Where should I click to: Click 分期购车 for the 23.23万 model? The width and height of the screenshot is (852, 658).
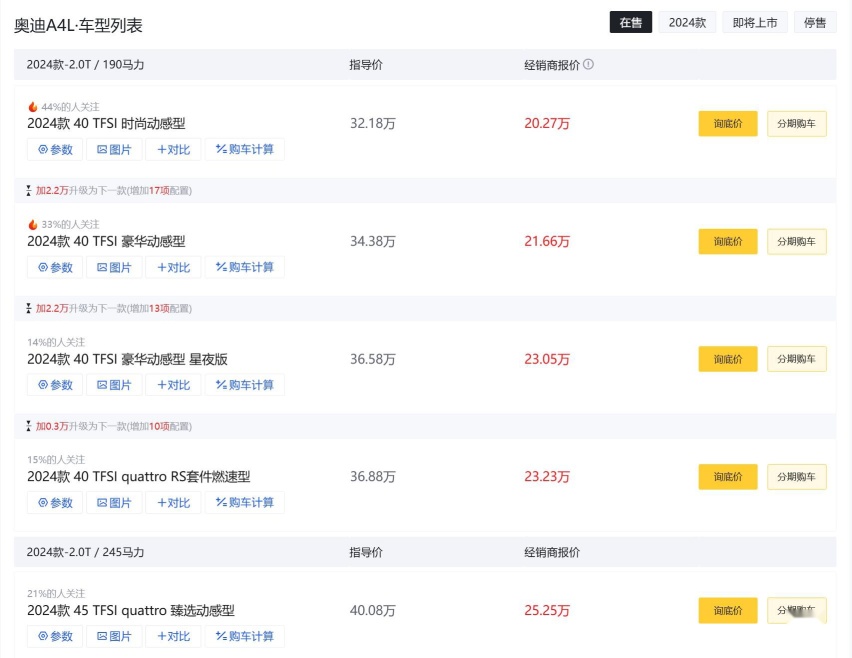coord(797,477)
